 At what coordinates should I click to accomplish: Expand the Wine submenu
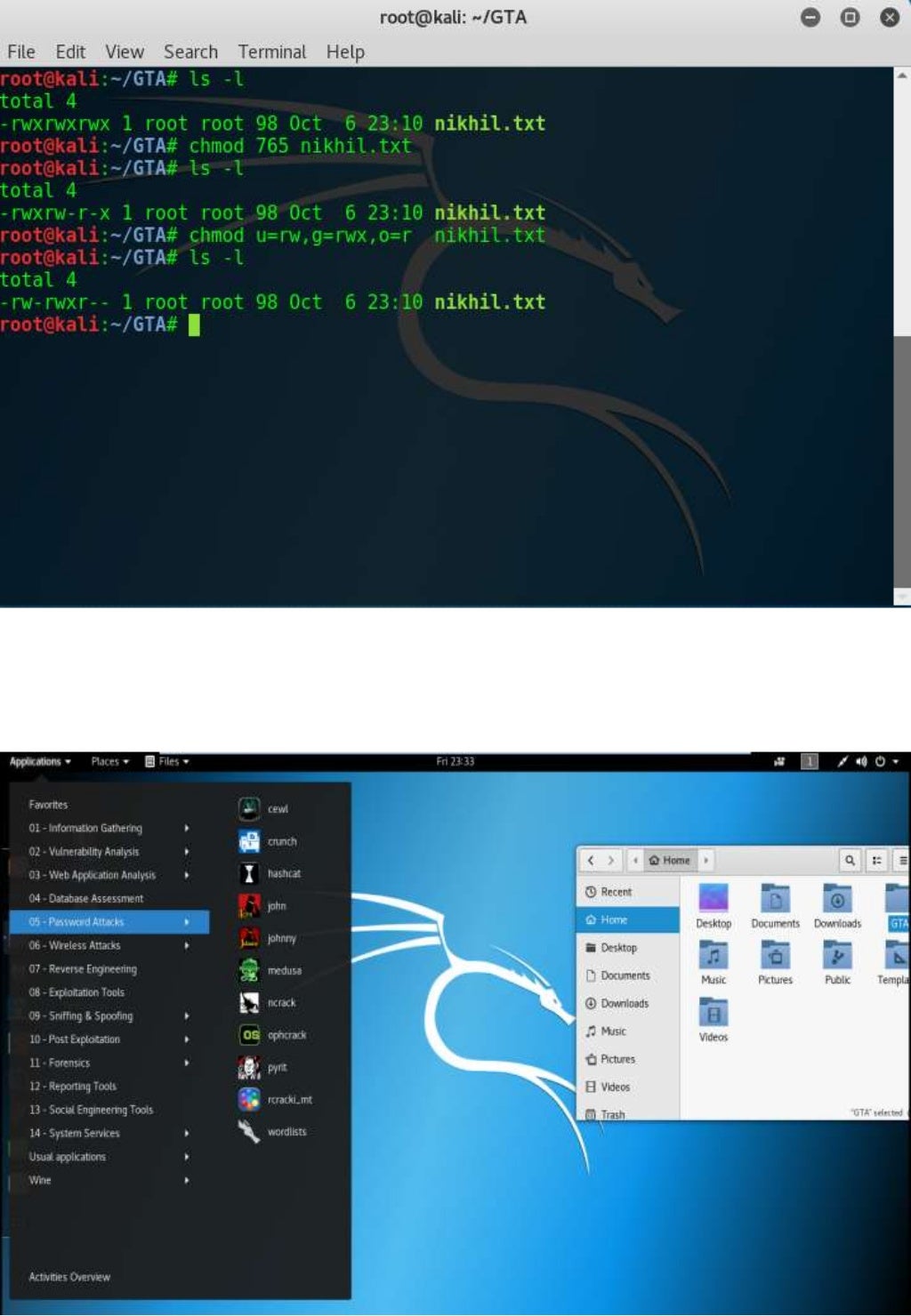pyautogui.click(x=109, y=1180)
